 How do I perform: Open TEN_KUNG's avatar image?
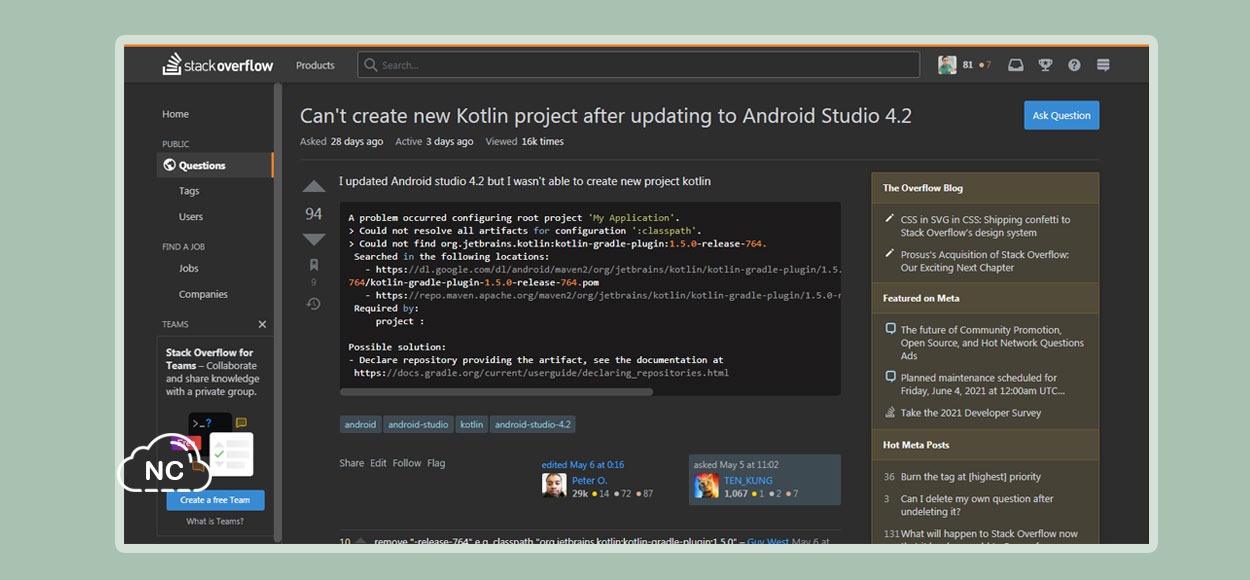(x=706, y=486)
